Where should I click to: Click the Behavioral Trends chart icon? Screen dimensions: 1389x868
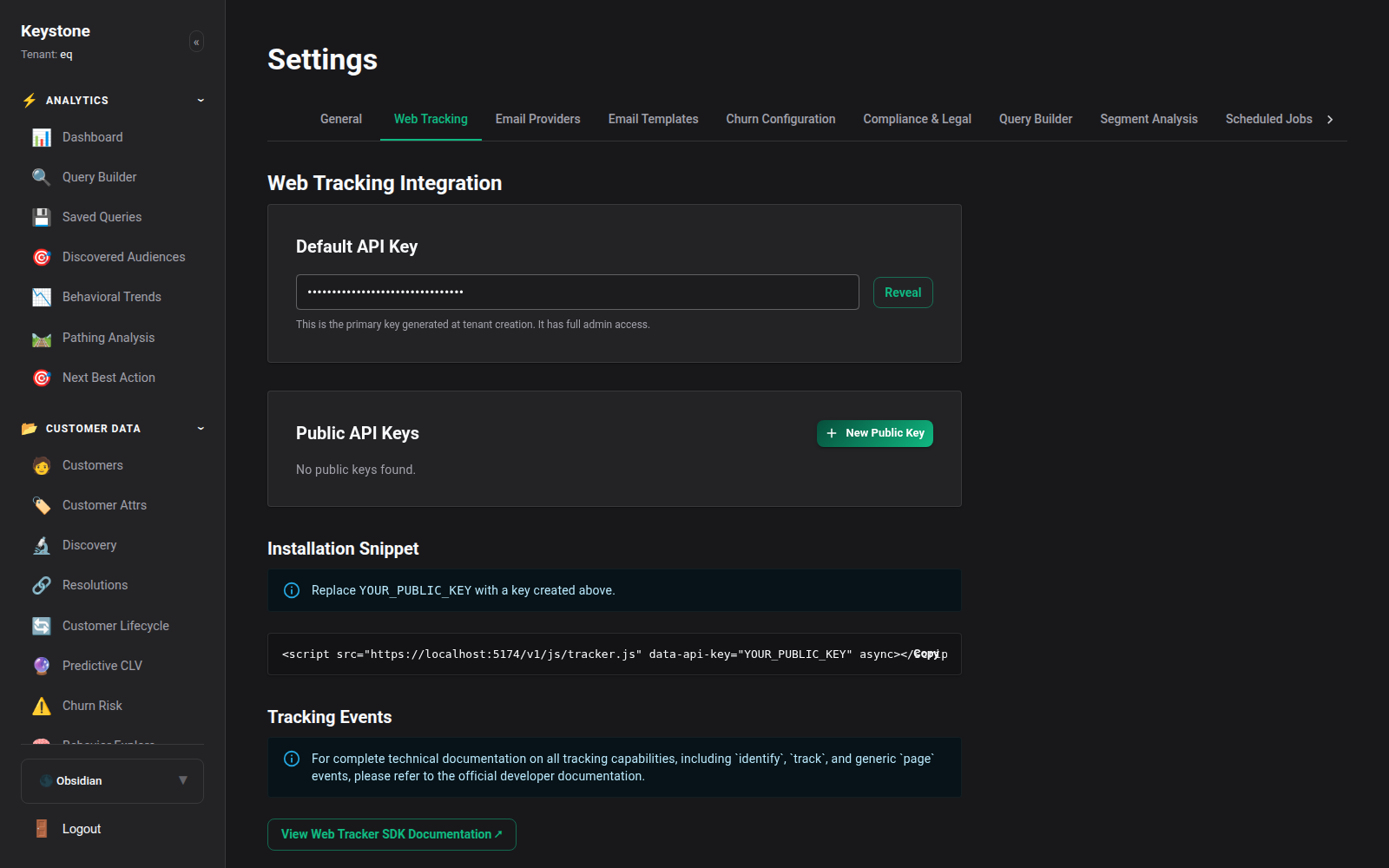click(42, 297)
